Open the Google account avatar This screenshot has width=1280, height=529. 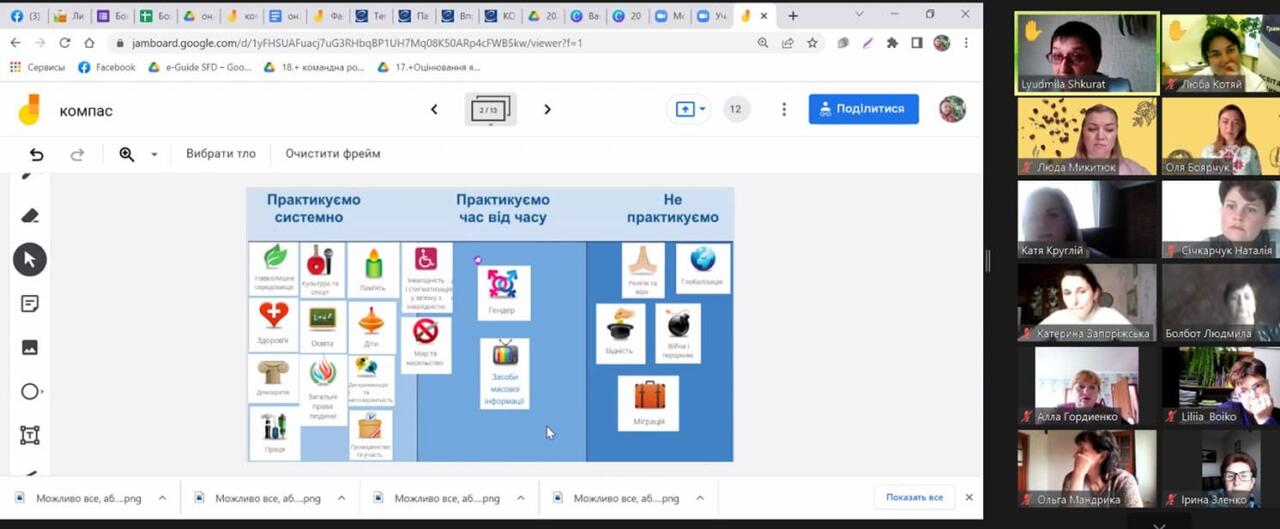pos(952,109)
